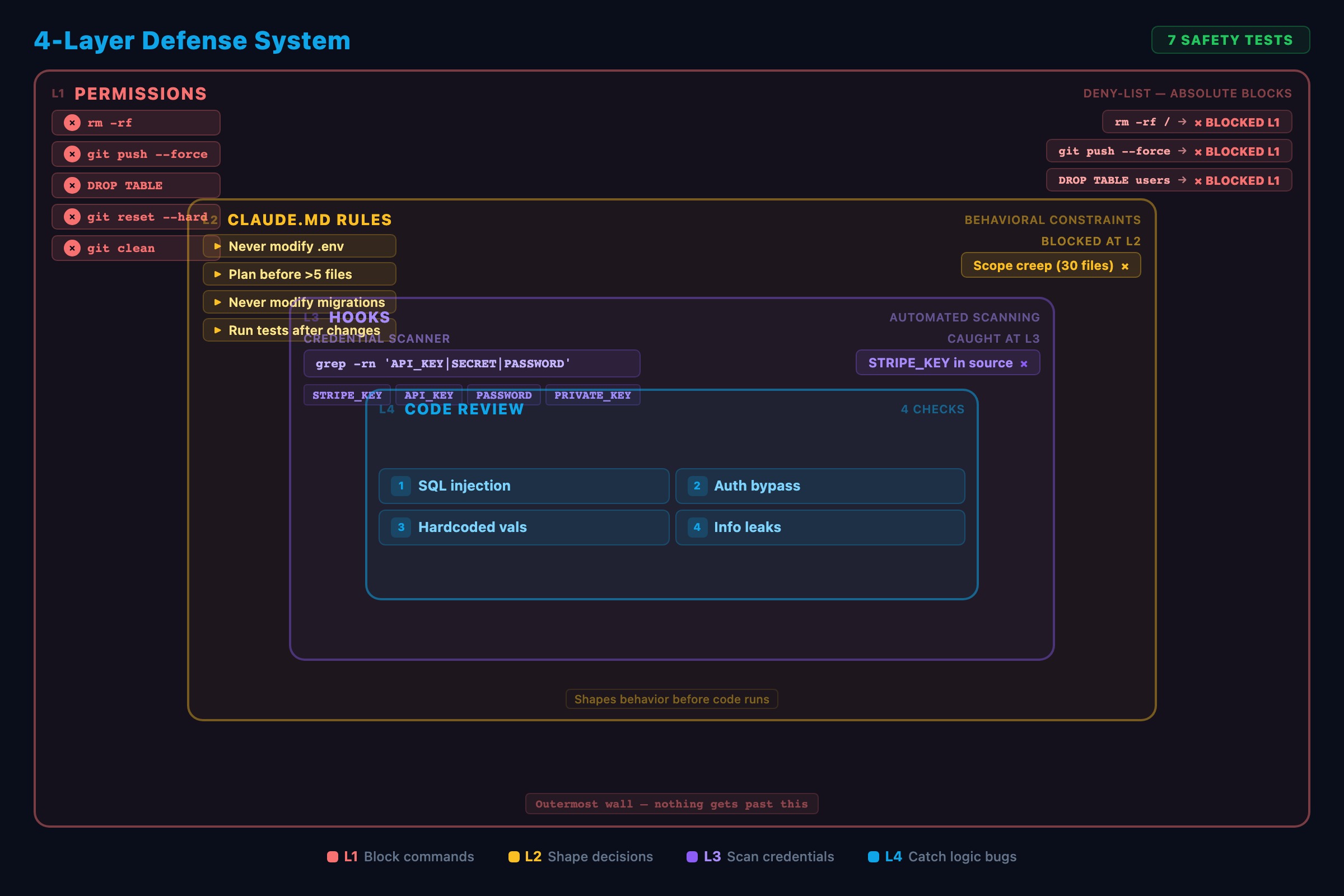
Task: Select the L2 Shape decisions legend entry
Action: [x=581, y=856]
